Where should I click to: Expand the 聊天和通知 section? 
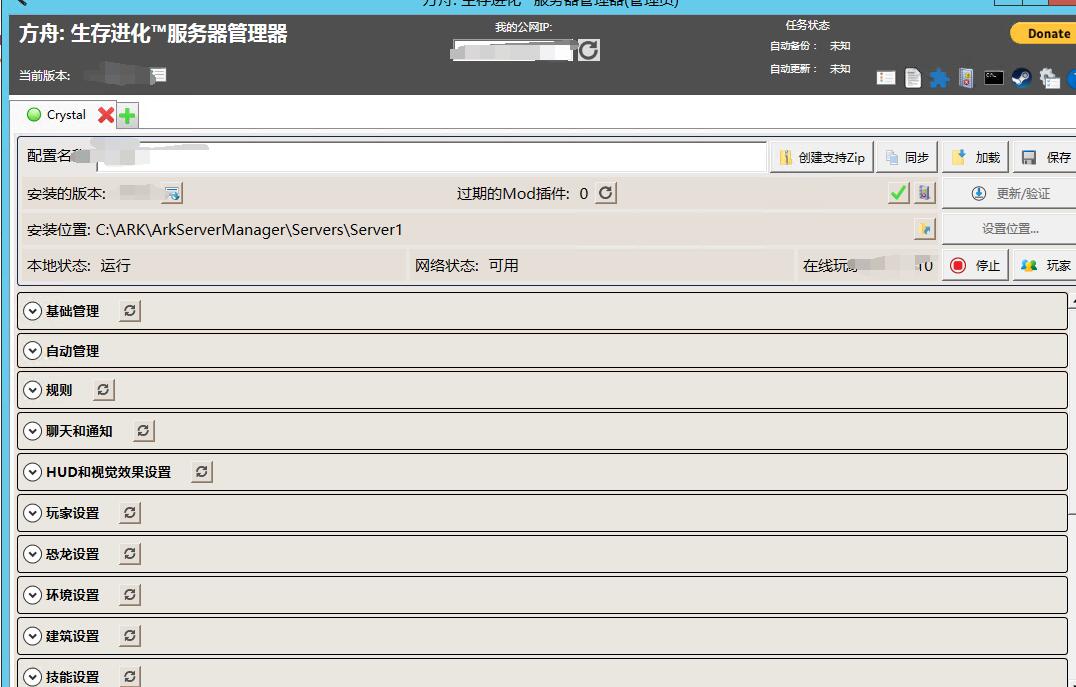pyautogui.click(x=32, y=431)
